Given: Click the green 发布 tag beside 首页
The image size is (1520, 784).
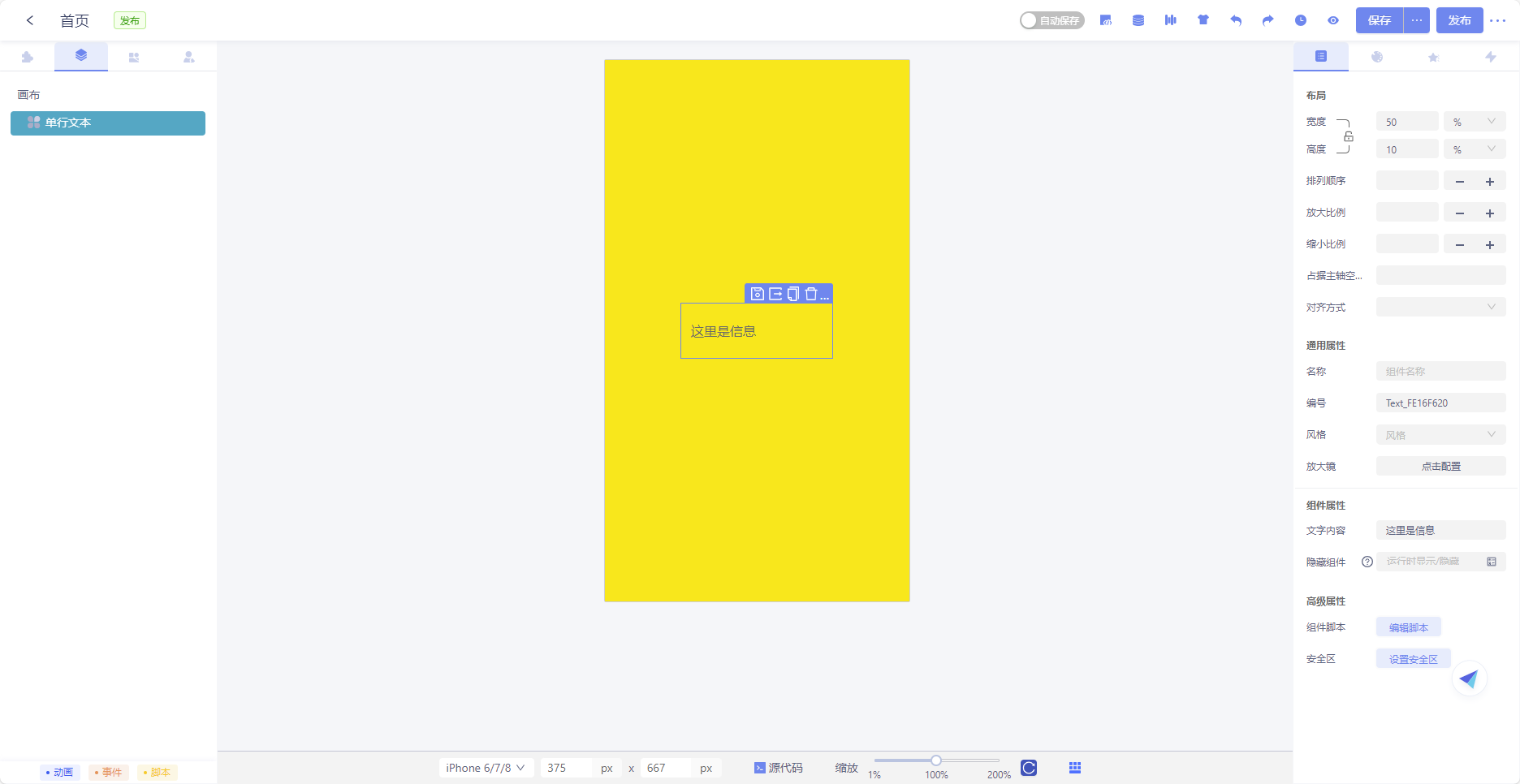Looking at the screenshot, I should 130,20.
